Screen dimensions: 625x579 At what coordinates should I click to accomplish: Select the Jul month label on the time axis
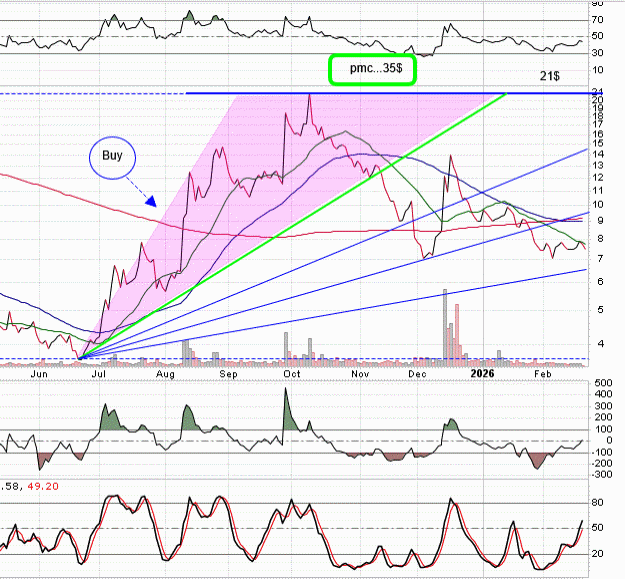point(101,373)
